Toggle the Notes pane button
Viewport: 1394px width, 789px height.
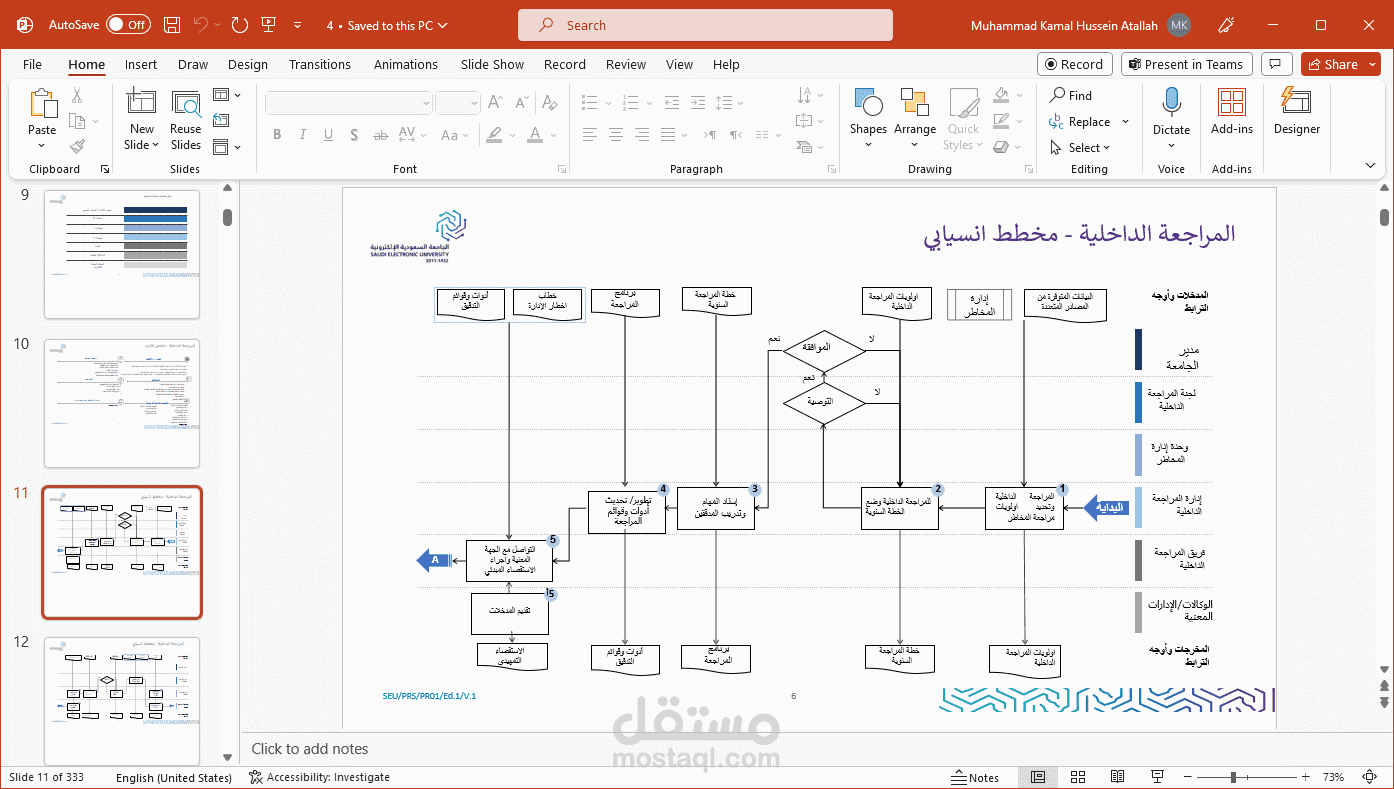coord(975,777)
